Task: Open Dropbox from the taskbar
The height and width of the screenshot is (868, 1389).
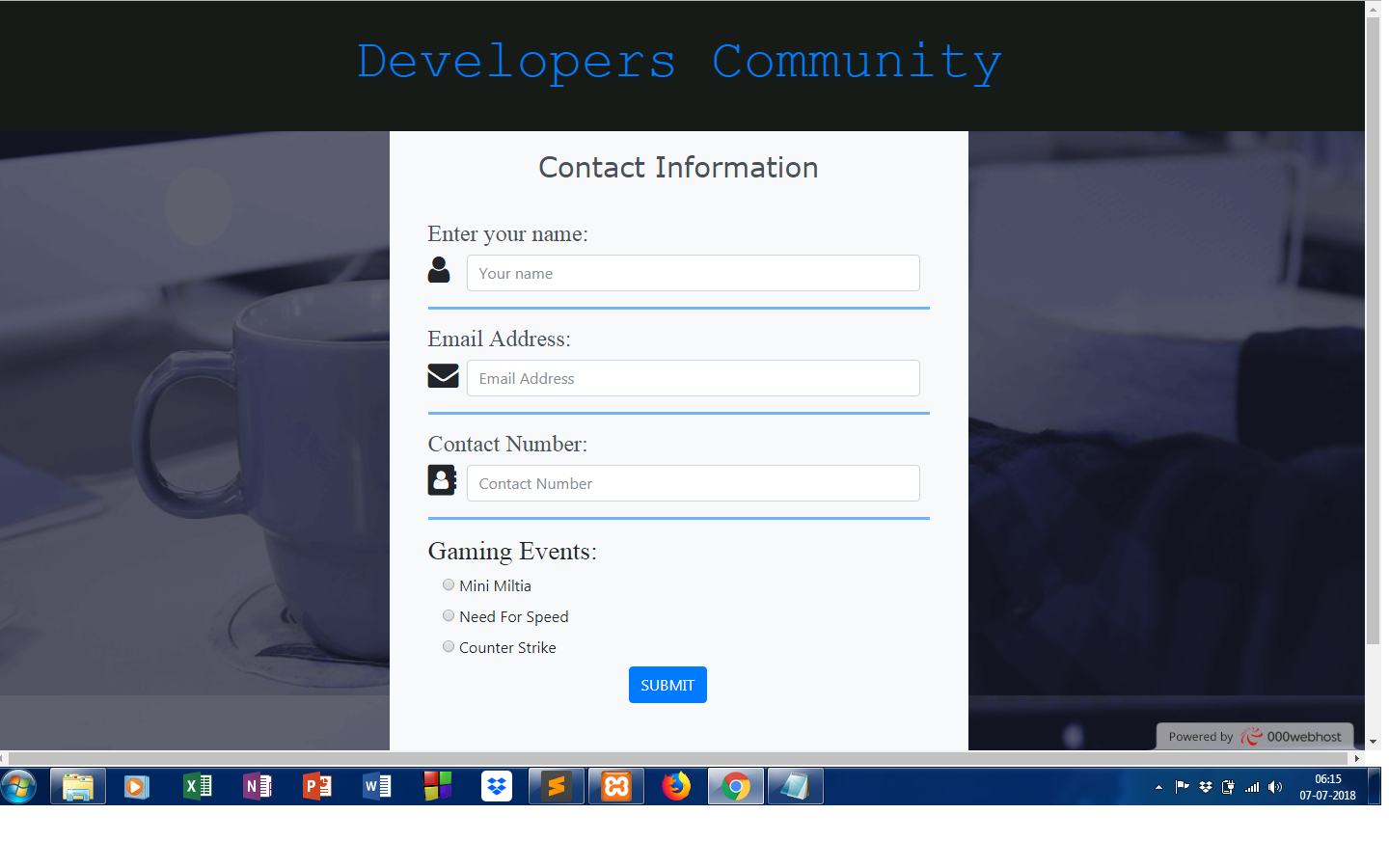Action: (497, 787)
